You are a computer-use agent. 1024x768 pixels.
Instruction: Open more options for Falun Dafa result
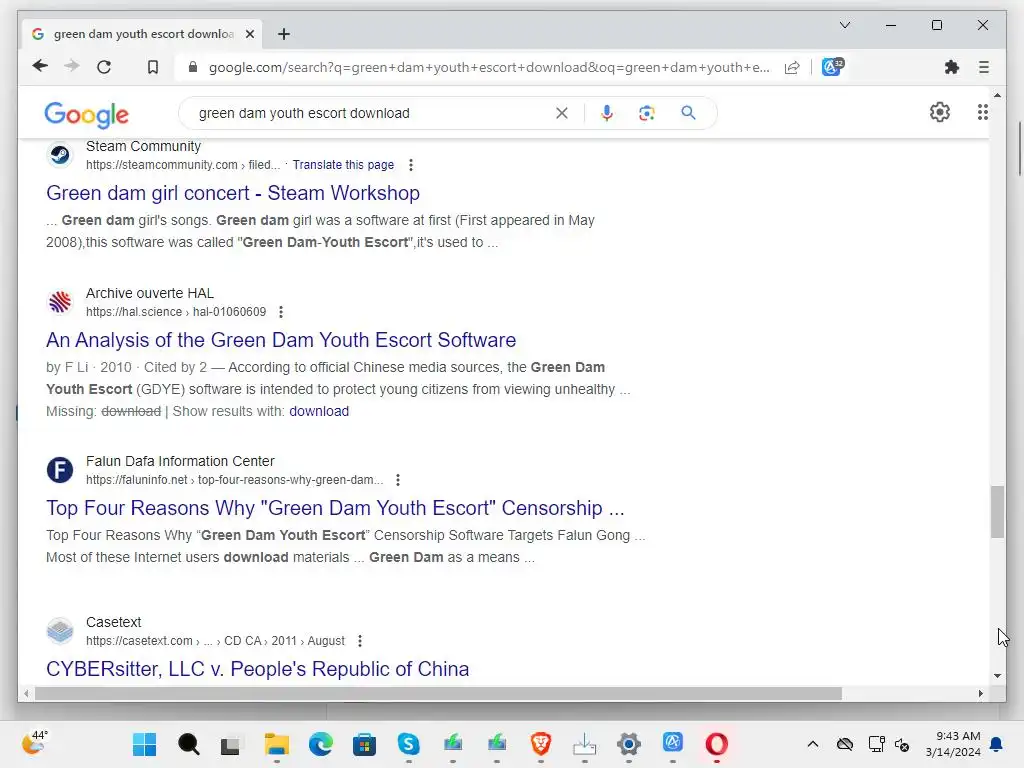coord(398,480)
